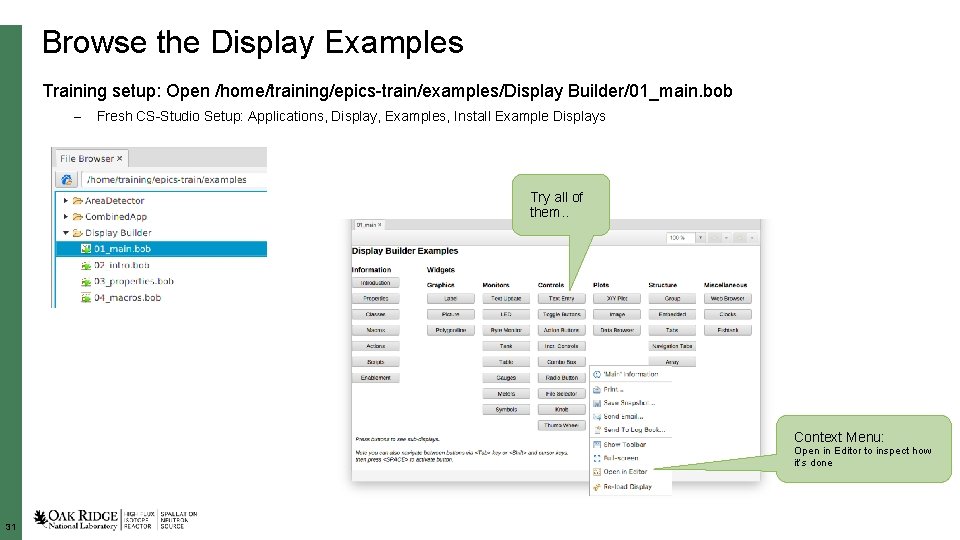Click the Navigation Tabs button
This screenshot has width=960, height=540.
coord(672,346)
